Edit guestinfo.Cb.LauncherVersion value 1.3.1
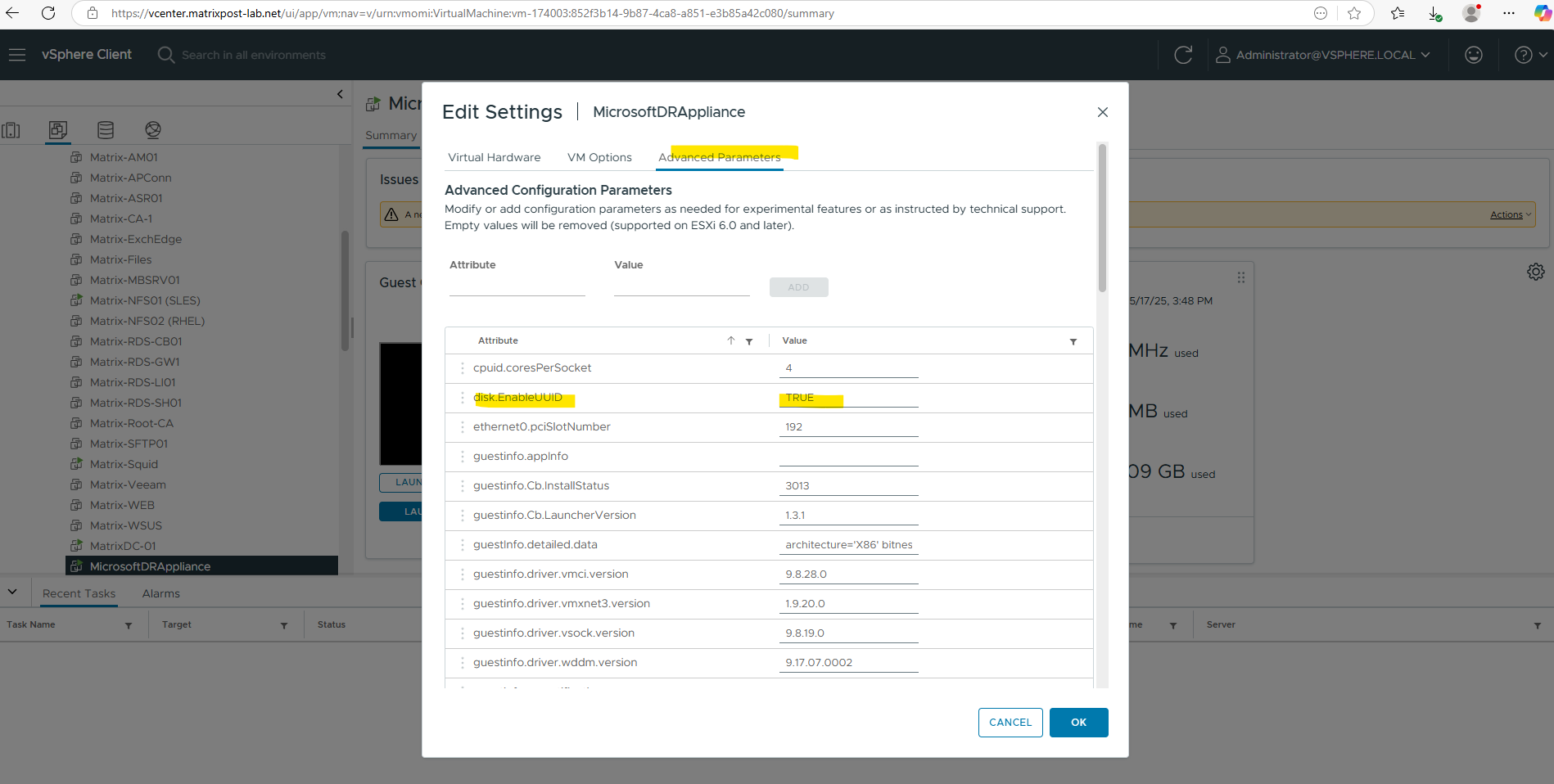This screenshot has height=784, width=1554. tap(849, 516)
